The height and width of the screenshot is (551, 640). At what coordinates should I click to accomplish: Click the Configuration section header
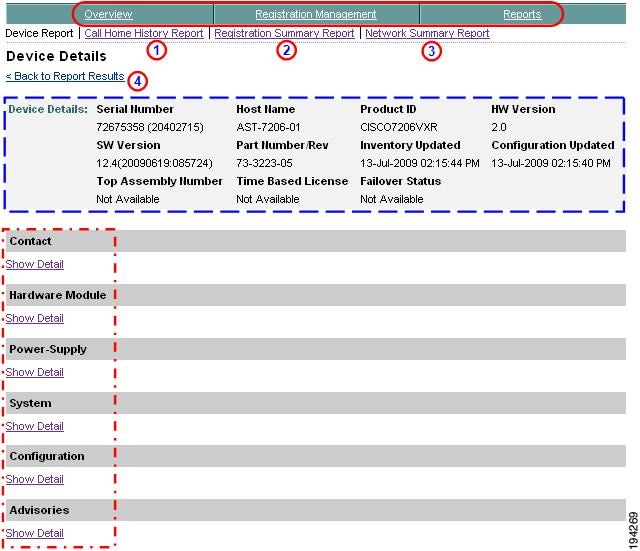pyautogui.click(x=316, y=456)
